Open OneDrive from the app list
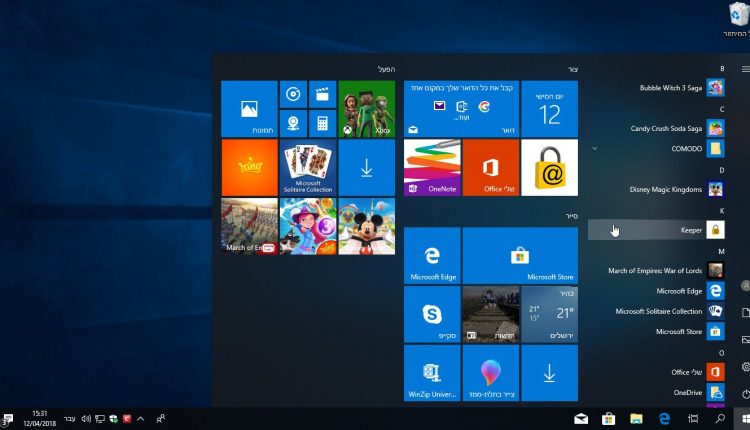 pos(656,392)
